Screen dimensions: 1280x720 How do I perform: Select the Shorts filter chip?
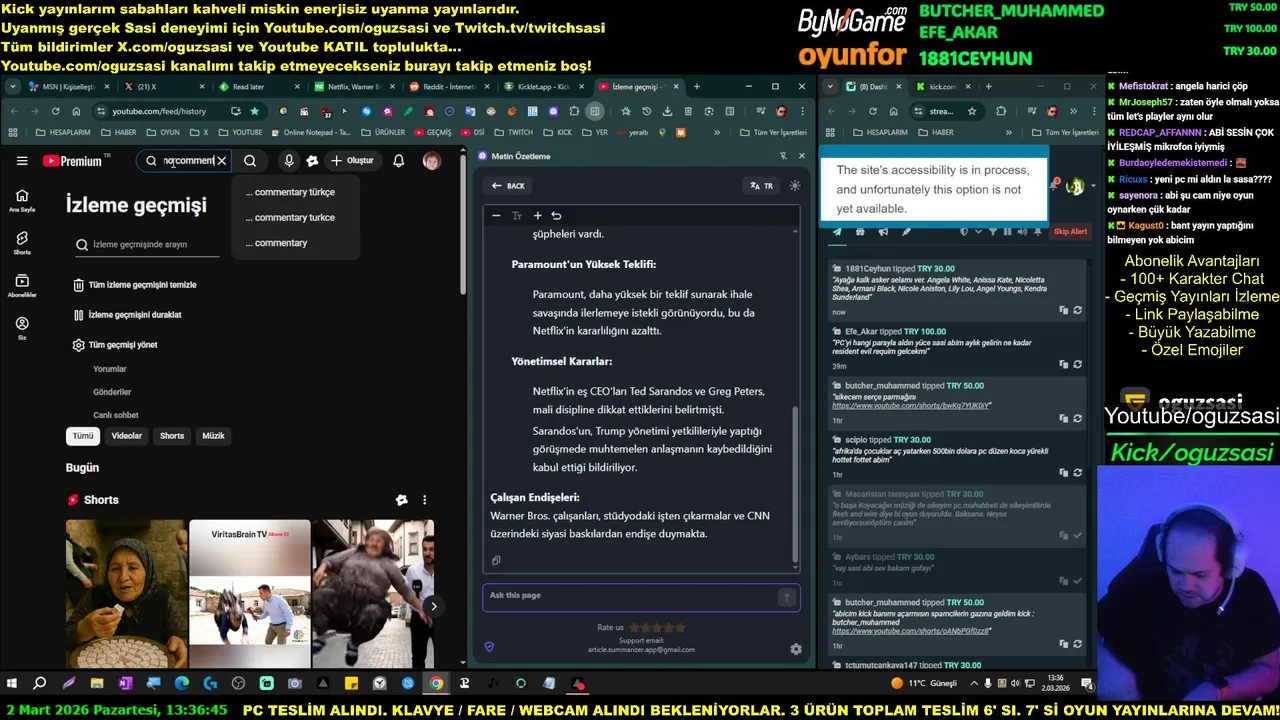click(172, 436)
